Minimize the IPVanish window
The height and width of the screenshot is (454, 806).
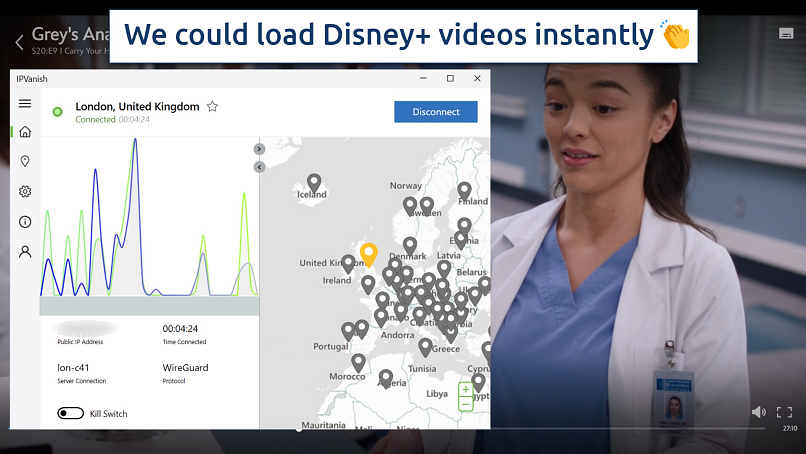pyautogui.click(x=423, y=79)
